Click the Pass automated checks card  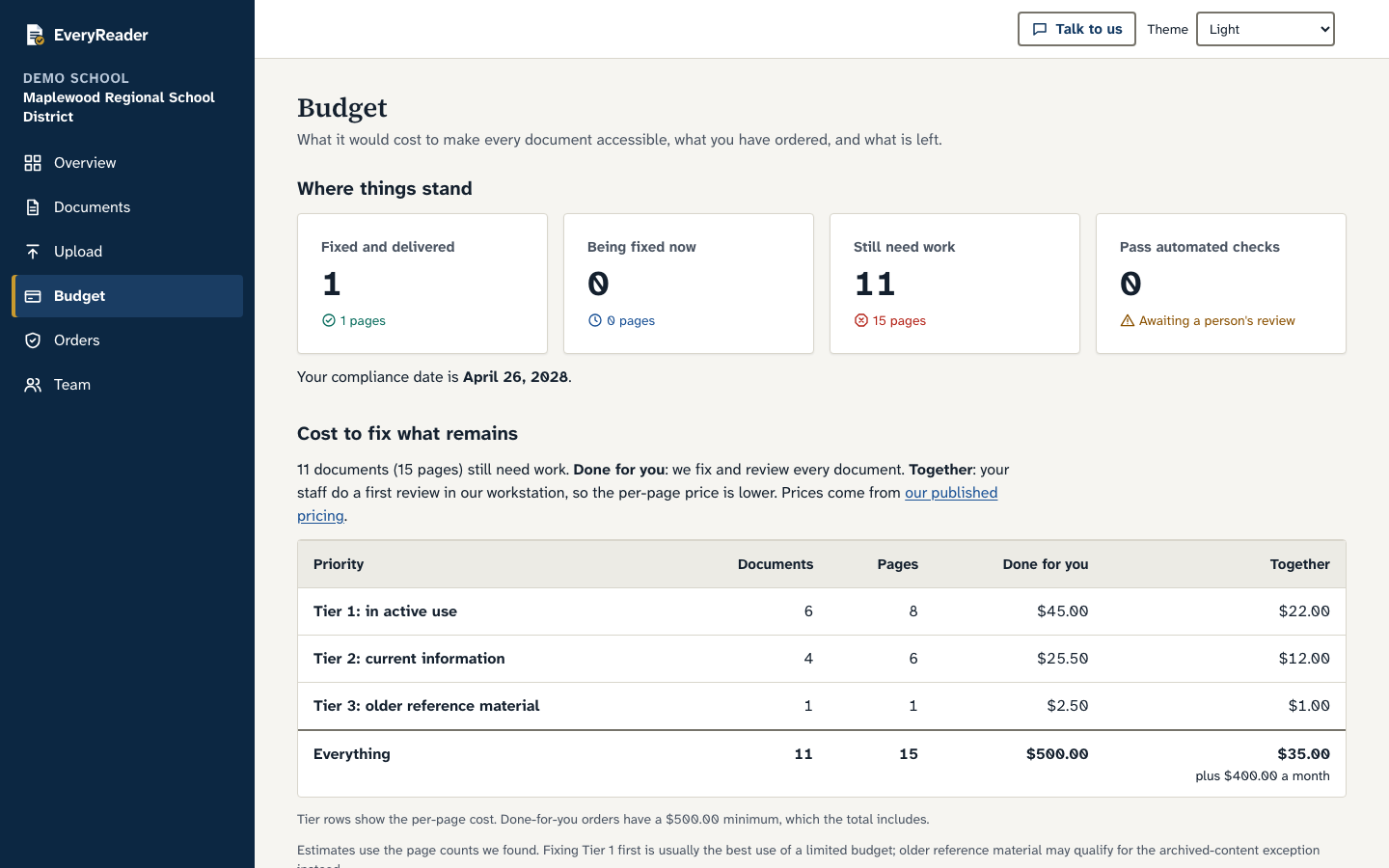1221,284
